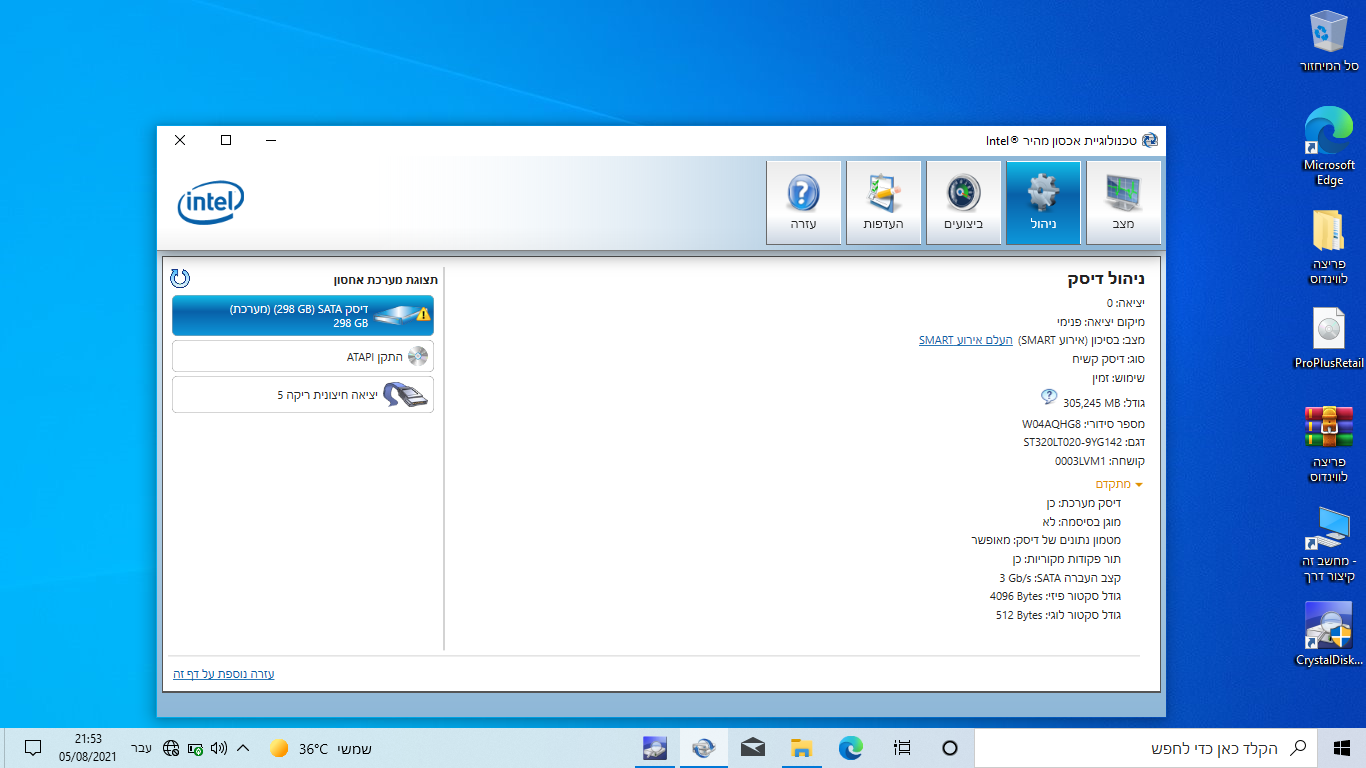
Task: Click the size value 305,245 MB
Action: 1092,403
